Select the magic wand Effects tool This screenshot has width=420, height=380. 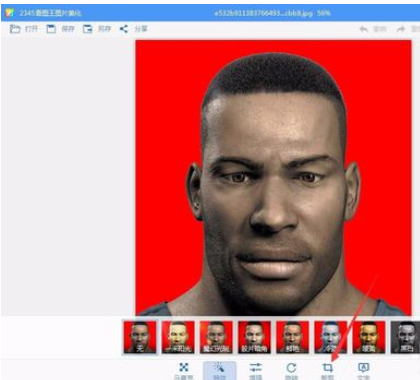220,368
